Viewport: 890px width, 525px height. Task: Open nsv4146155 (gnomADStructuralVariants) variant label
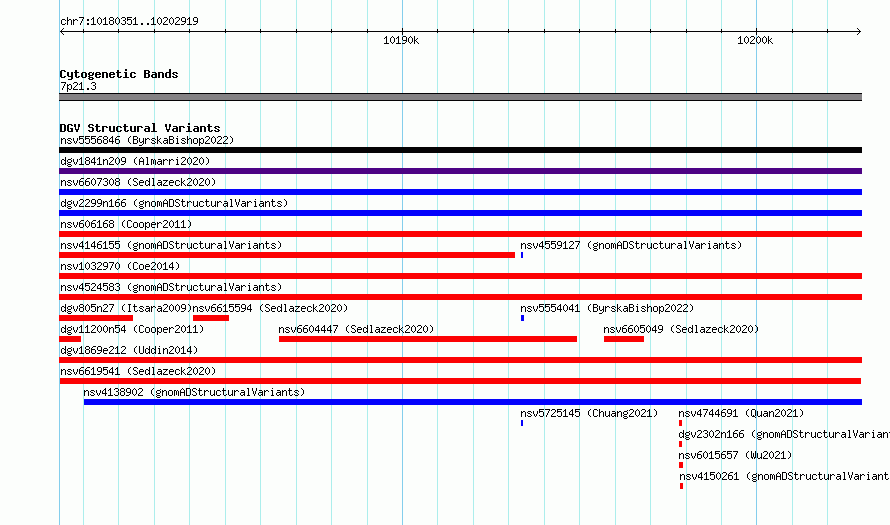coord(171,245)
